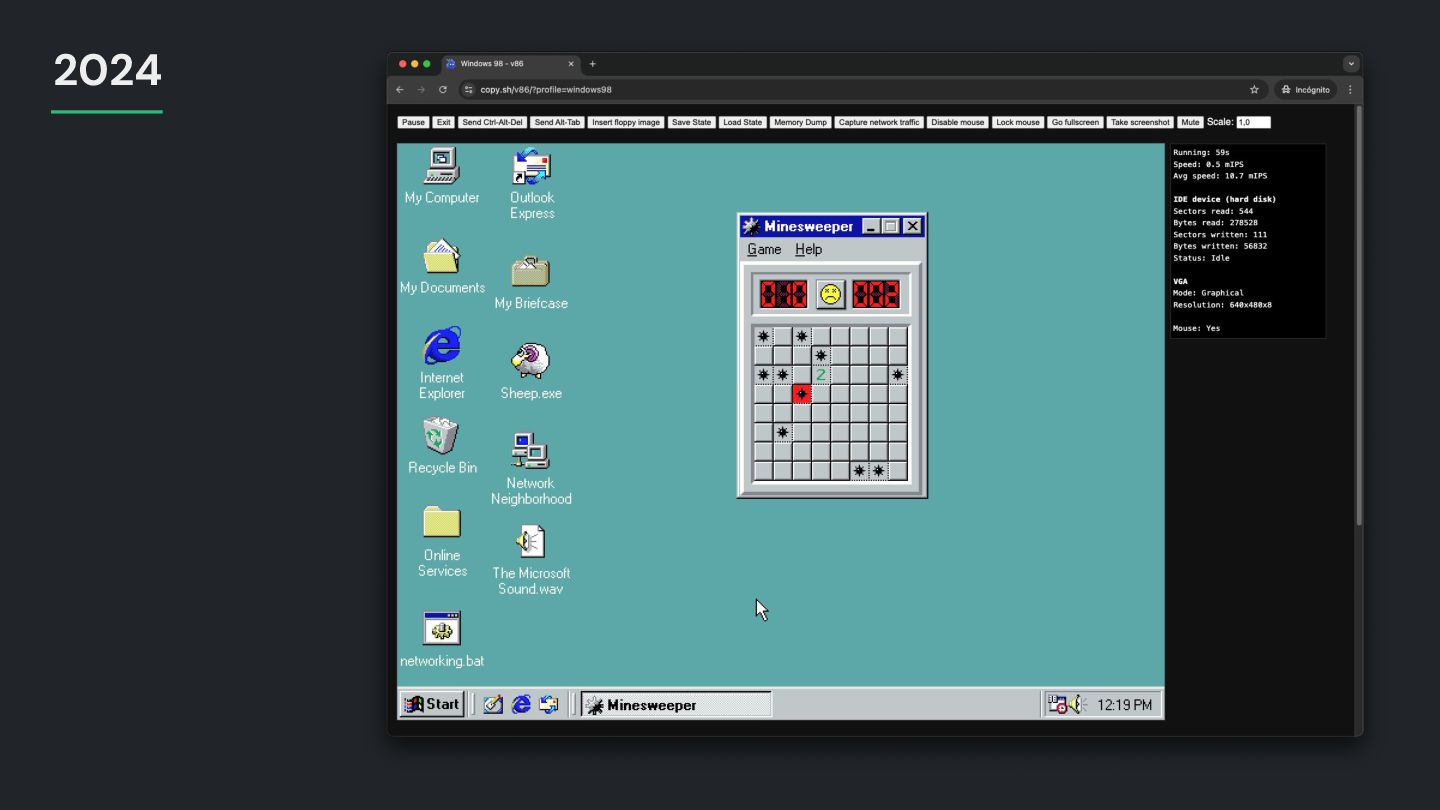Open the Game menu in Minesweeper
Image resolution: width=1440 pixels, height=810 pixels.
(x=764, y=250)
